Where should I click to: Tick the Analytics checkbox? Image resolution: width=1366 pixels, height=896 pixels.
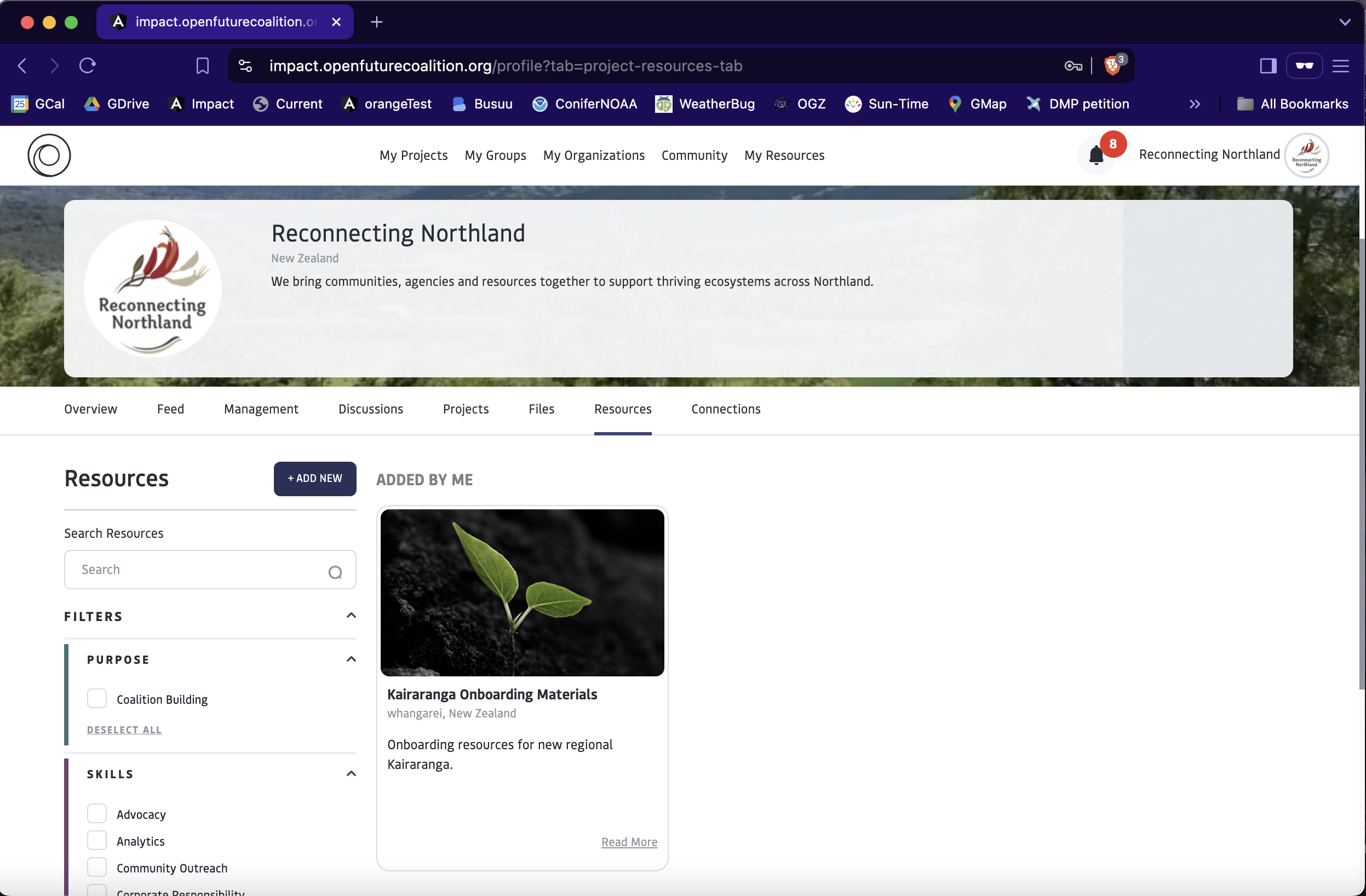[97, 840]
